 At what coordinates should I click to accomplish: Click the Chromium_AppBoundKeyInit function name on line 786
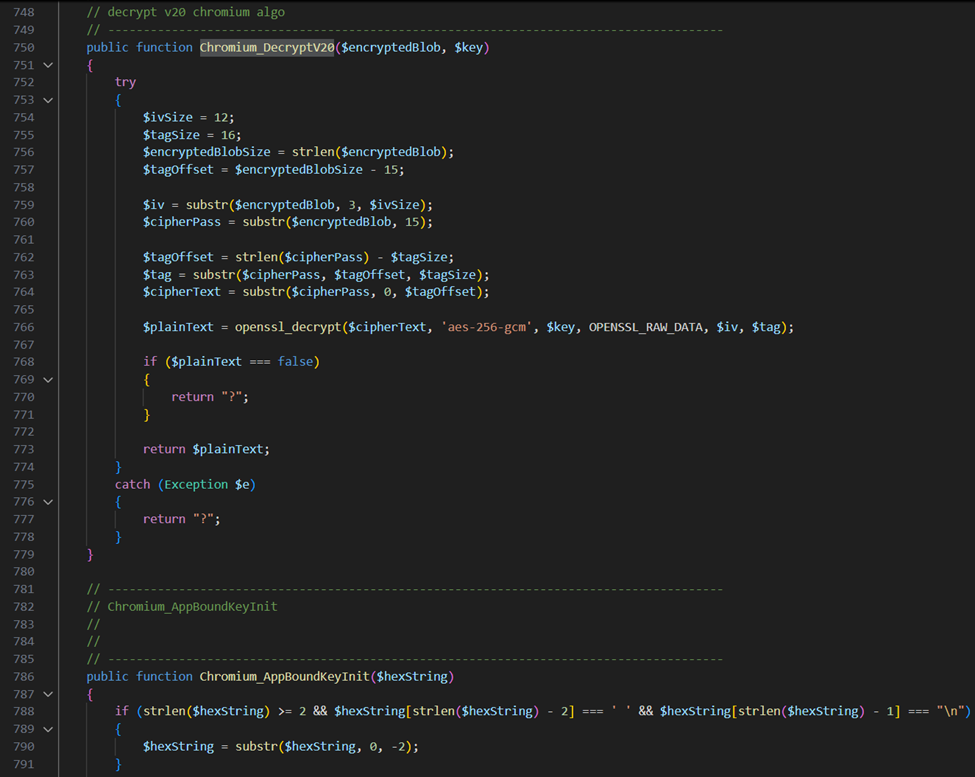(285, 676)
